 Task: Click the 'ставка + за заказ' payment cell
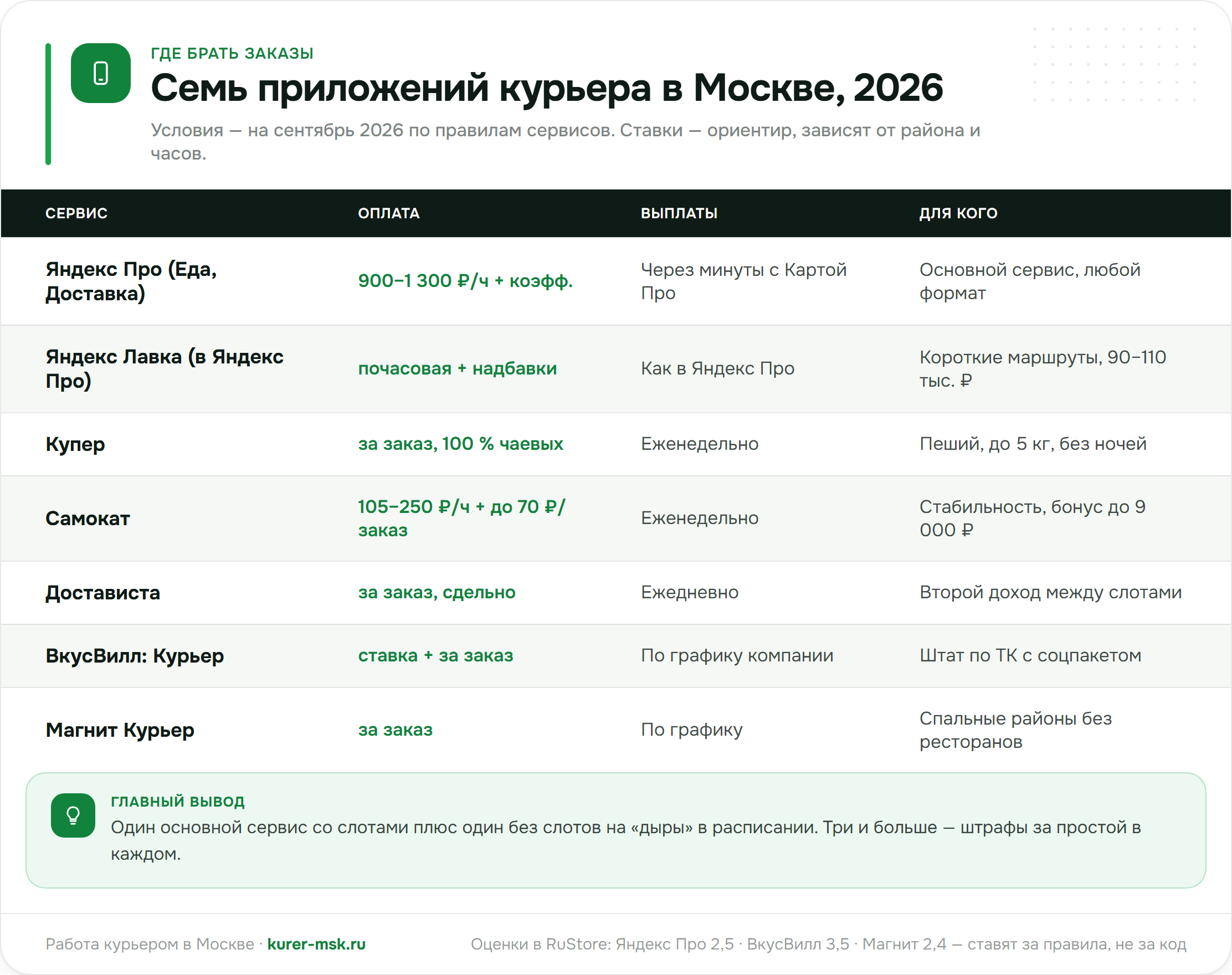[x=435, y=655]
